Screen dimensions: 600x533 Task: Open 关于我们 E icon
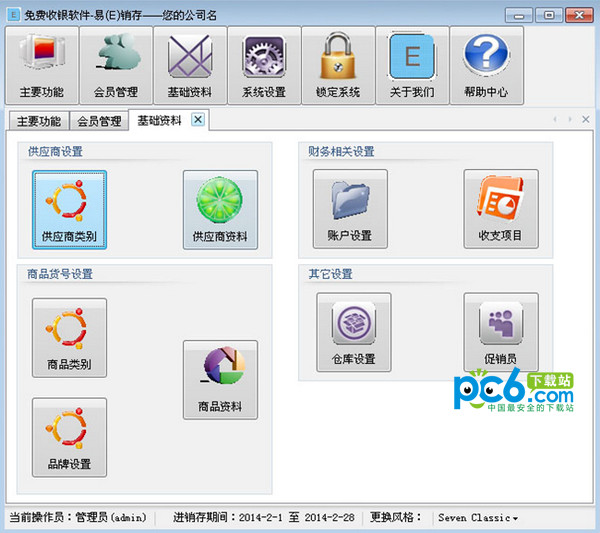click(x=412, y=65)
